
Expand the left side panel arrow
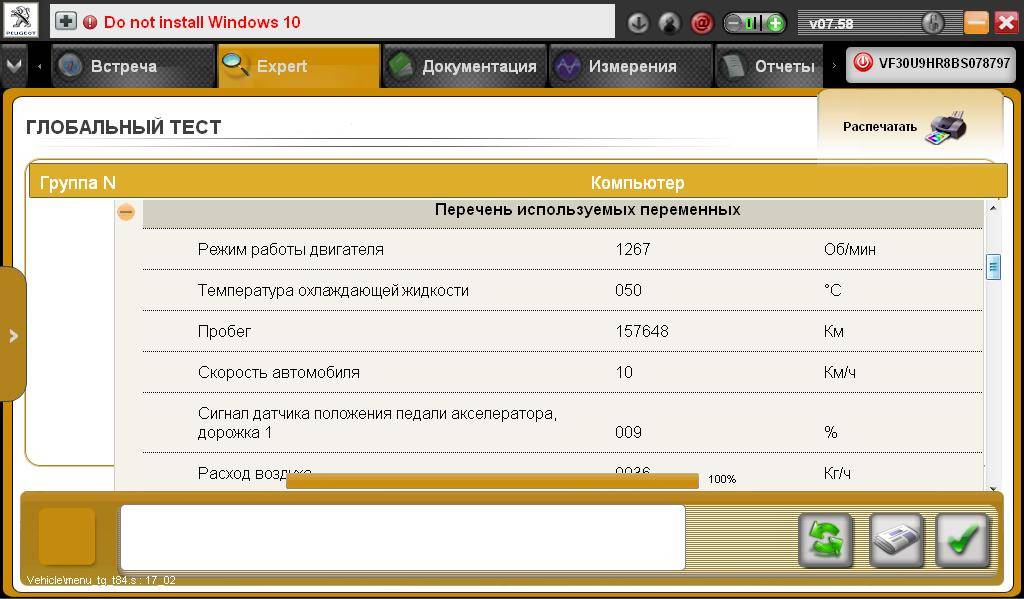point(12,336)
